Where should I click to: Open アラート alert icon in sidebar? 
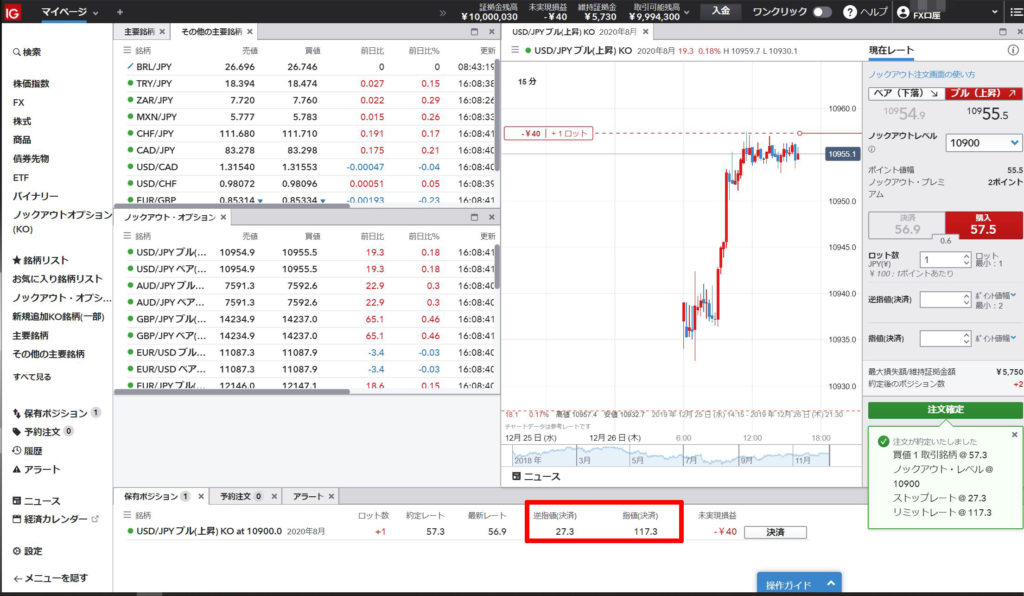(x=16, y=469)
